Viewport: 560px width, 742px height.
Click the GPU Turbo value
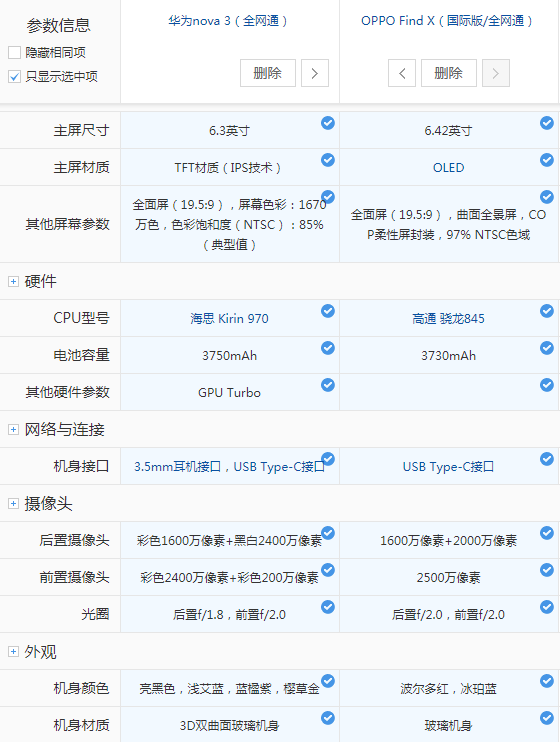pos(230,393)
